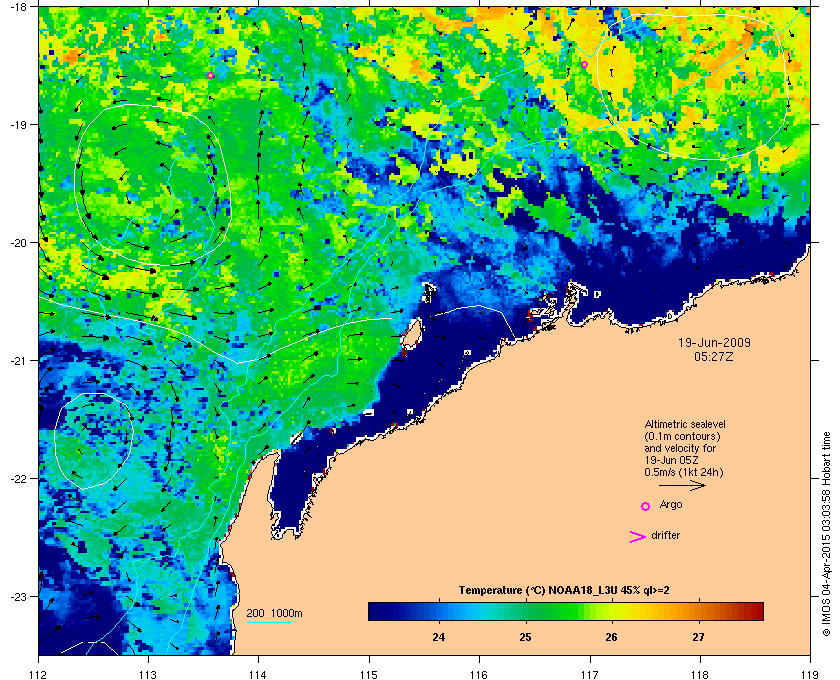Click the Argo magenta circle in legend

[646, 506]
